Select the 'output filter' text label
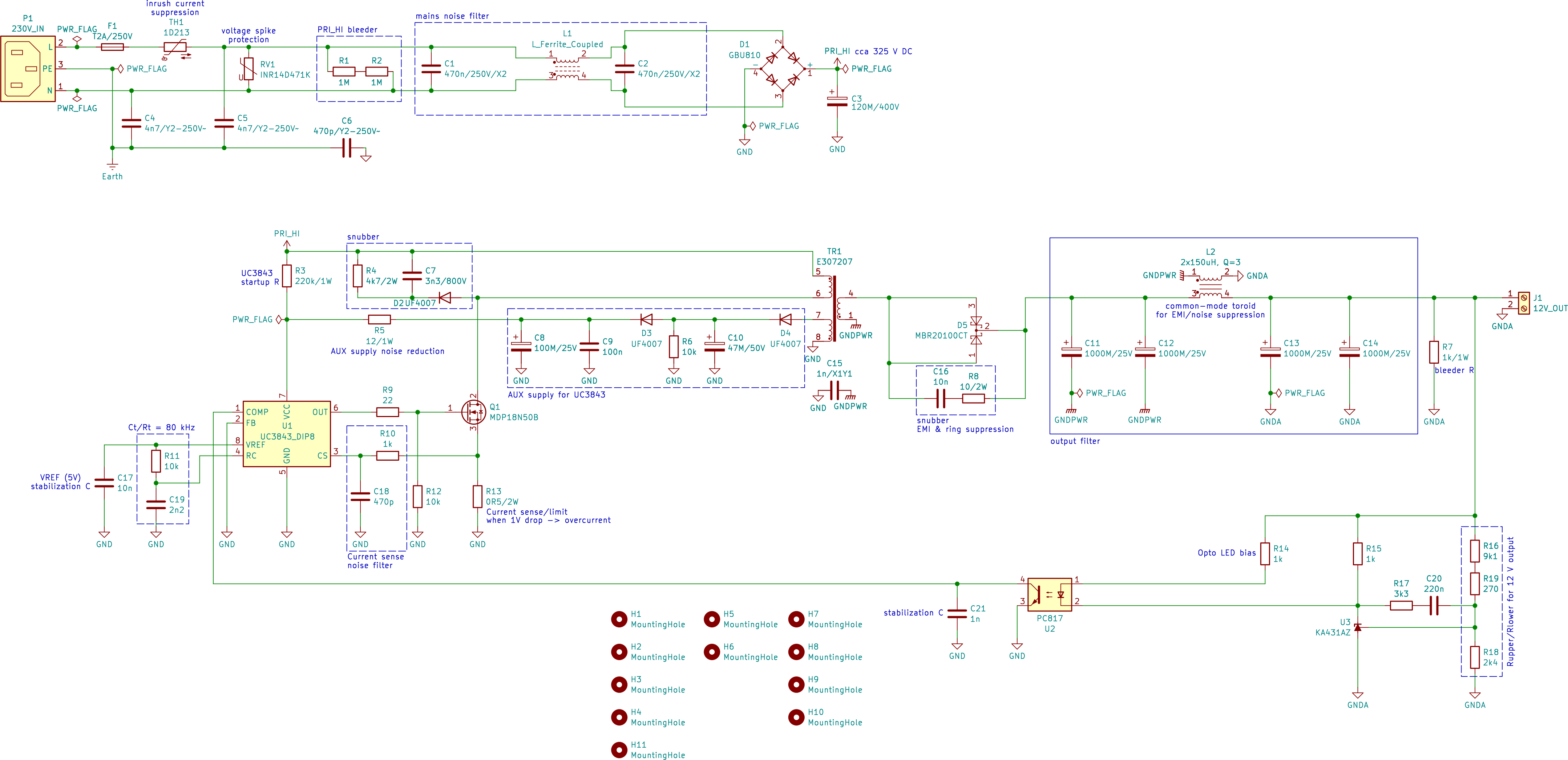 point(1075,441)
